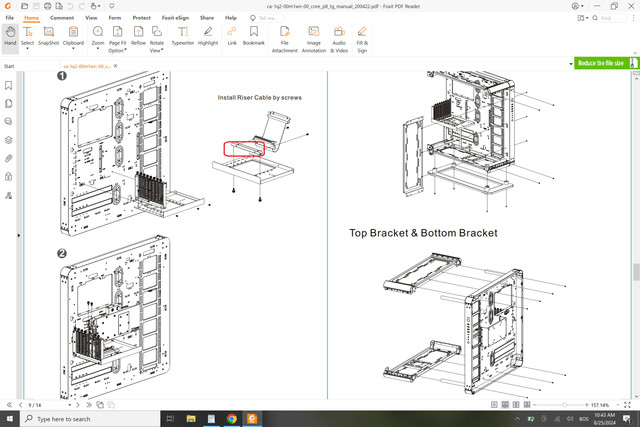Open the Security lock side panel
Screen dimensions: 640x427
click(x=8, y=177)
